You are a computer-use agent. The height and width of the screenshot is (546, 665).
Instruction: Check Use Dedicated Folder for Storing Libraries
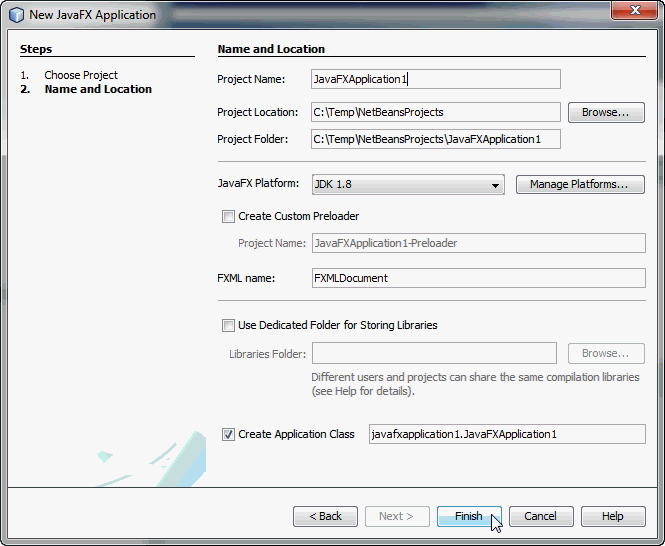[x=228, y=325]
